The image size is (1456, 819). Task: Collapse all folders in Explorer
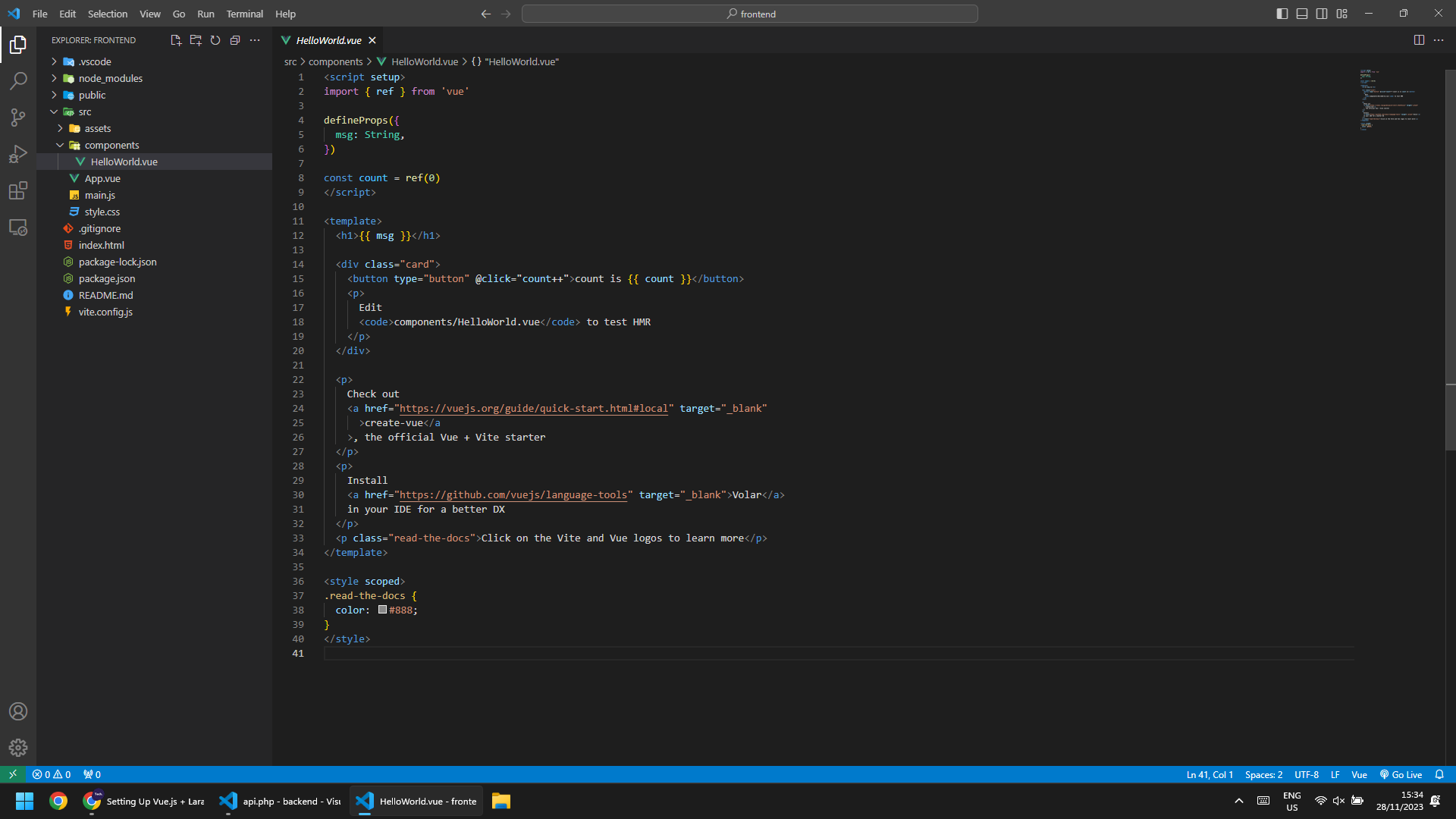point(235,40)
